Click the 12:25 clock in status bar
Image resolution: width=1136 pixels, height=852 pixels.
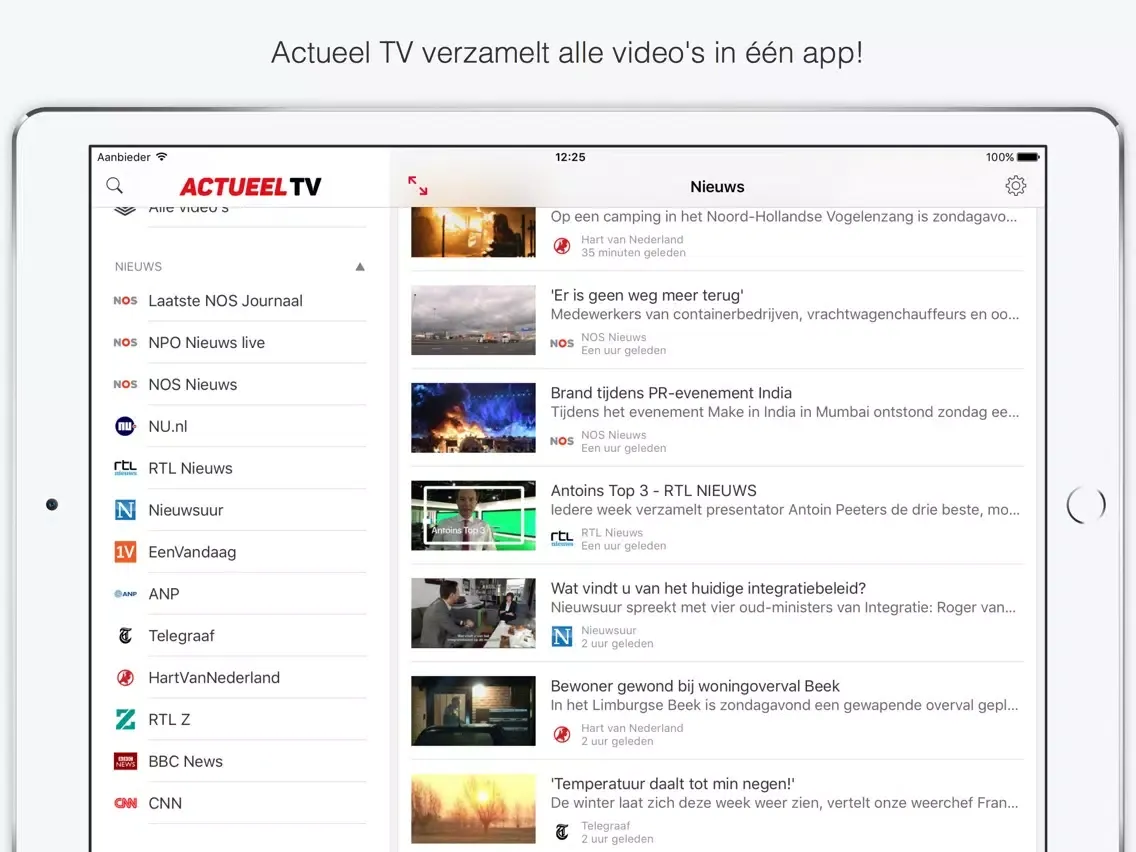click(x=570, y=157)
